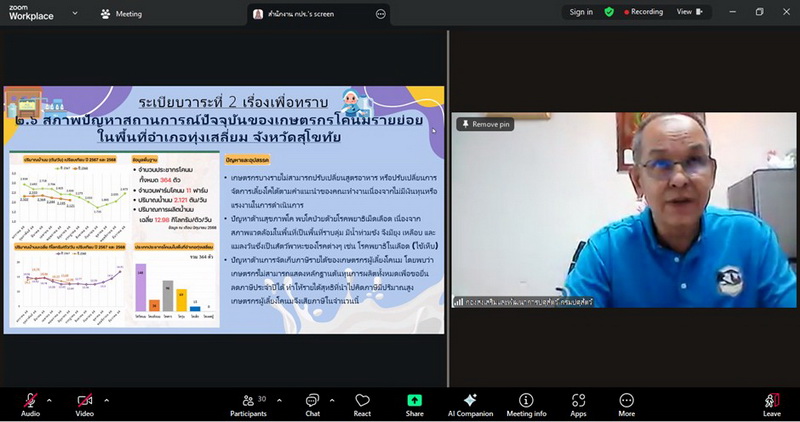800x422 pixels.
Task: Click Remove pin on the speaker video
Action: pos(486,124)
